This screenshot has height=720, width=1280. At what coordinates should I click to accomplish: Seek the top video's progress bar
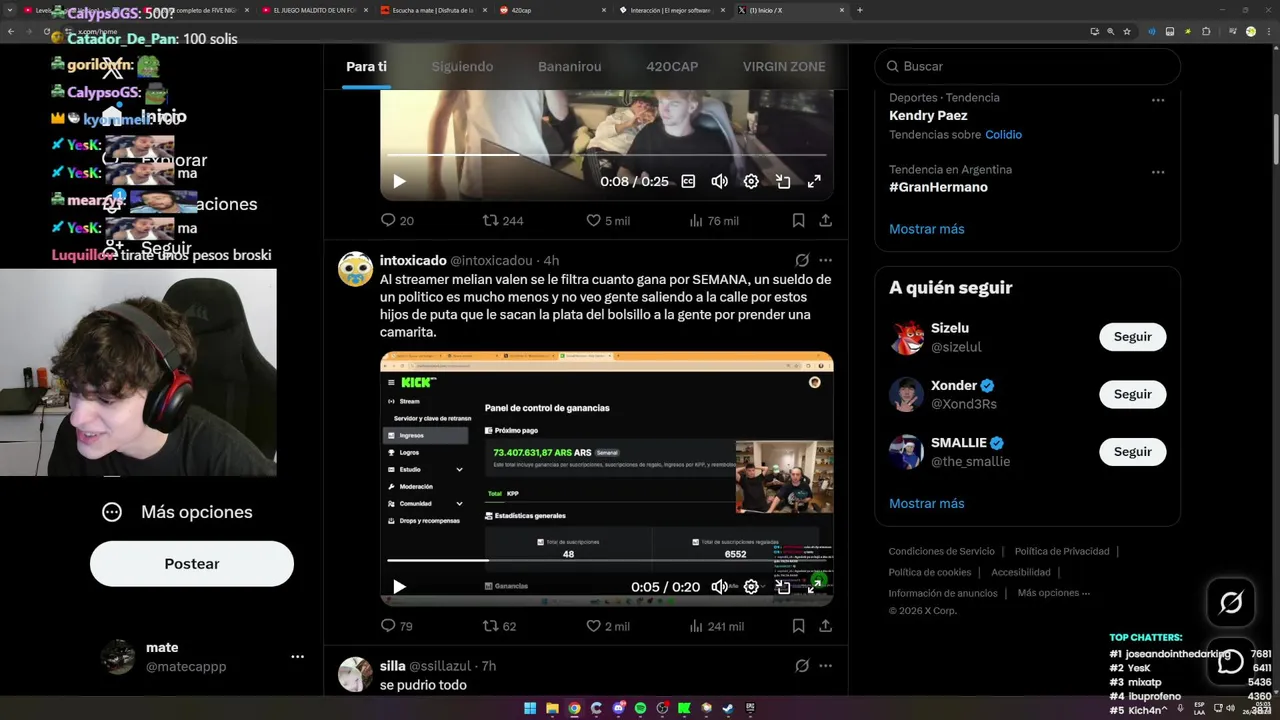pyautogui.click(x=607, y=155)
